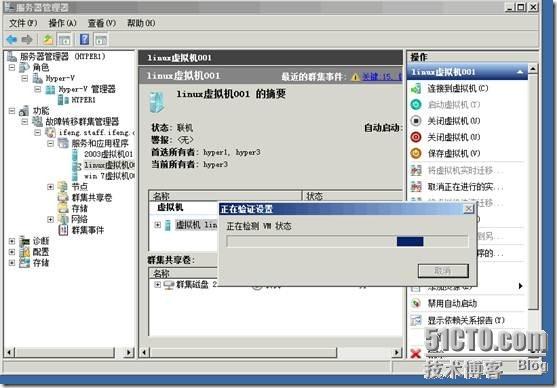The width and height of the screenshot is (557, 388).
Task: Click the actions pane scroll-up arrow
Action: tap(533, 68)
